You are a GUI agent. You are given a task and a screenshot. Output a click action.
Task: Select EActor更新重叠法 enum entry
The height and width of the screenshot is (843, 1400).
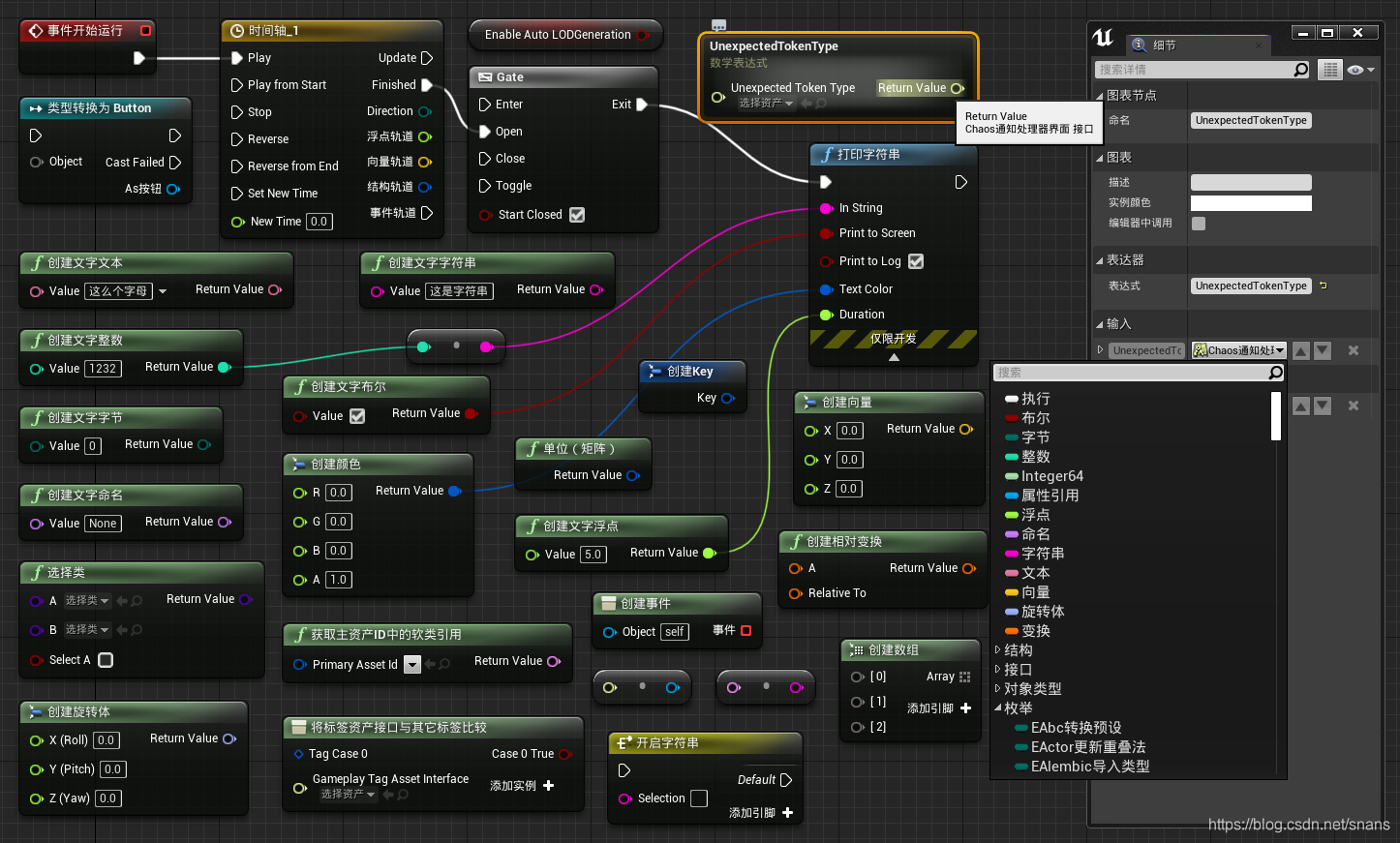coord(1088,747)
